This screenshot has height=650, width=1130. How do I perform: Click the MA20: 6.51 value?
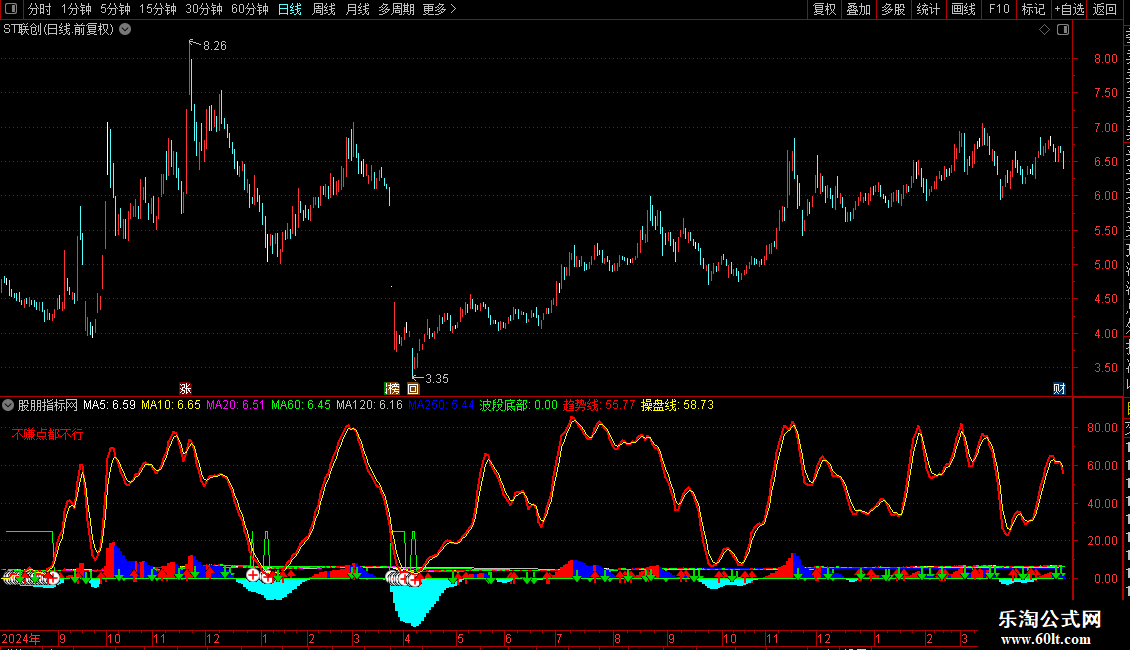236,405
